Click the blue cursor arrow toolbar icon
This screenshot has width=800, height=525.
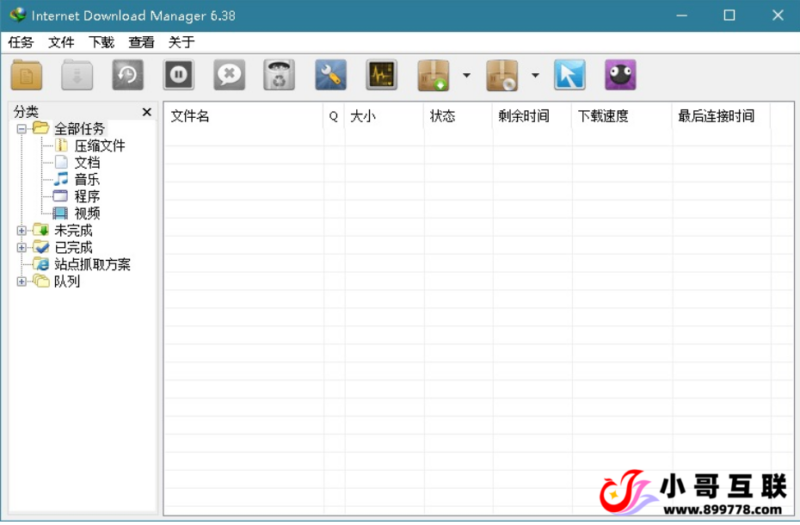569,75
